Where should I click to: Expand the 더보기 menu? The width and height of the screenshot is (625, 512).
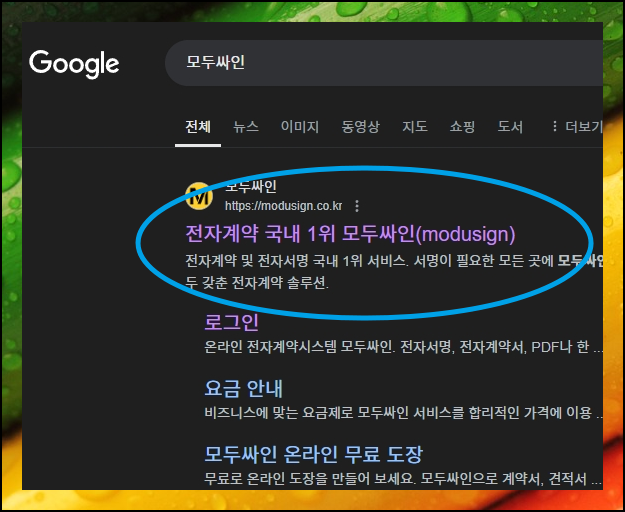tap(577, 127)
